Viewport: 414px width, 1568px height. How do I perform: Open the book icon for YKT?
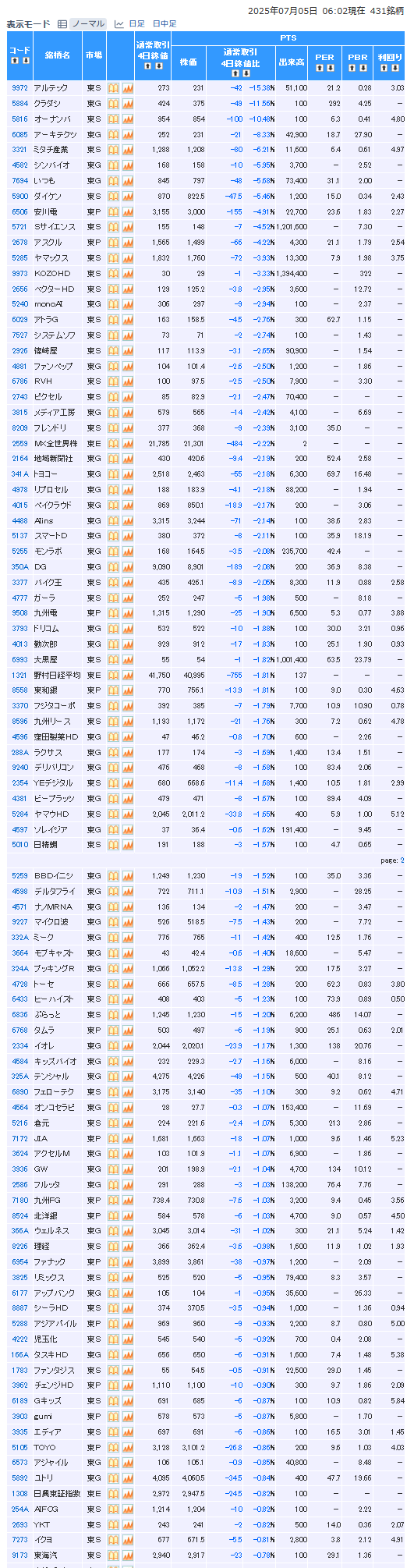(x=114, y=1524)
